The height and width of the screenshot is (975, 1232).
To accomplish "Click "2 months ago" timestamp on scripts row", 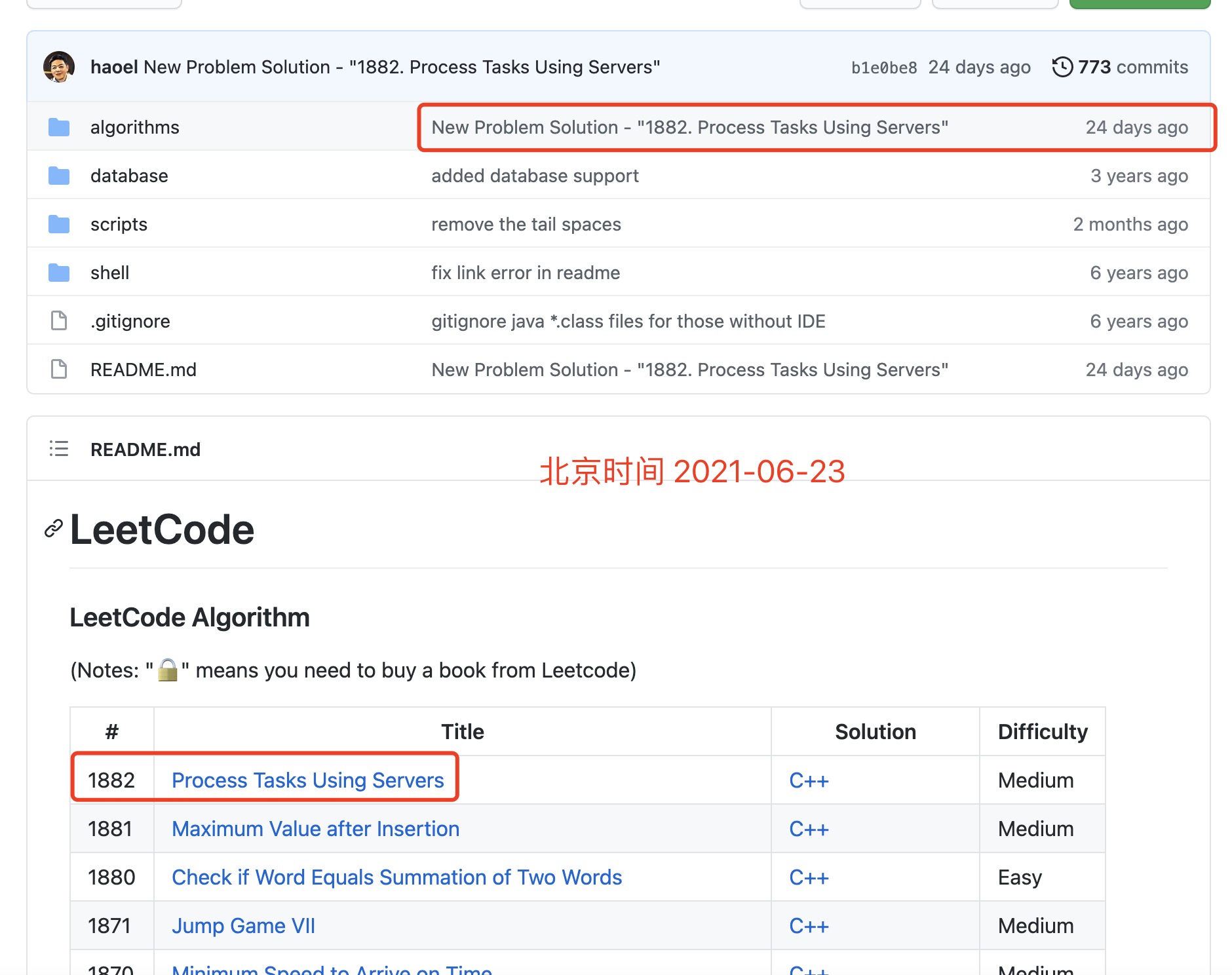I will pyautogui.click(x=1130, y=224).
